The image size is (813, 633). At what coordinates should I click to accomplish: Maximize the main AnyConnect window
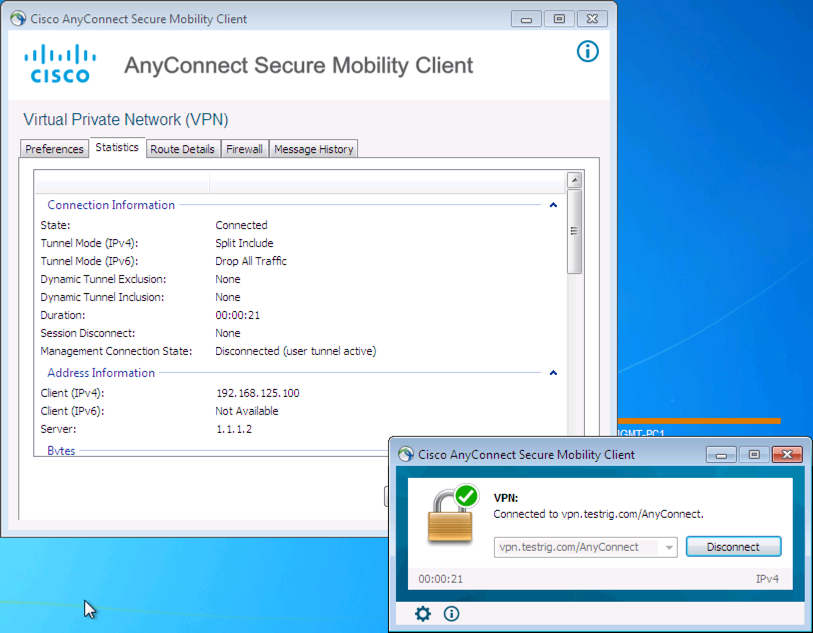click(x=559, y=19)
